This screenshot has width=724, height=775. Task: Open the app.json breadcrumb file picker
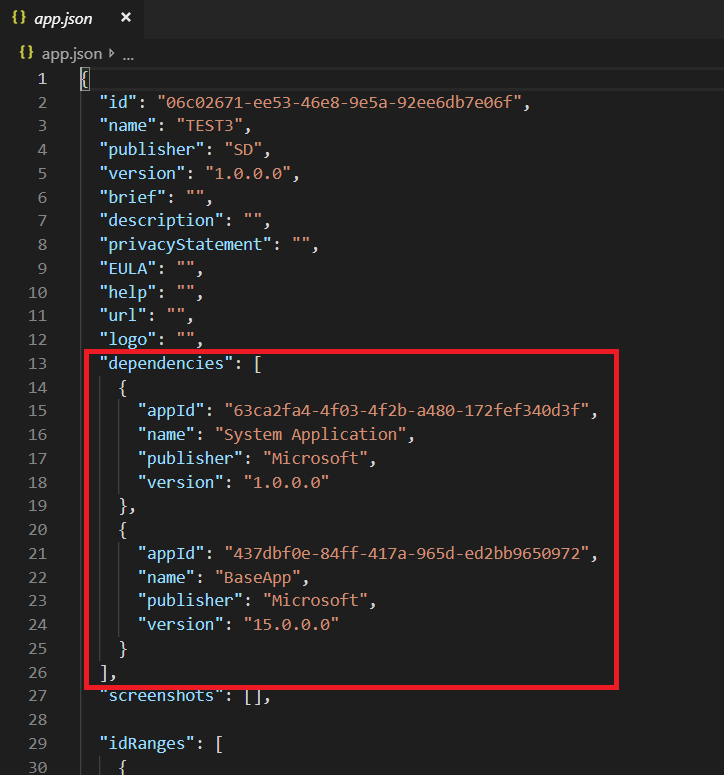coord(69,53)
